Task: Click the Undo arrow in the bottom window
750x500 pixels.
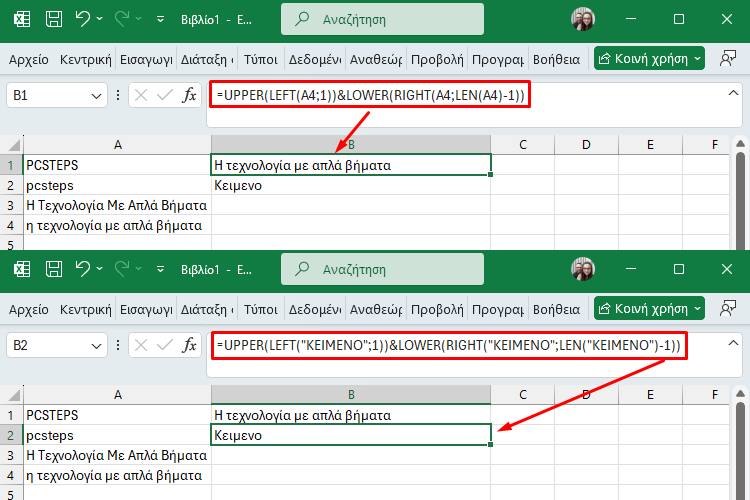Action: pos(83,268)
